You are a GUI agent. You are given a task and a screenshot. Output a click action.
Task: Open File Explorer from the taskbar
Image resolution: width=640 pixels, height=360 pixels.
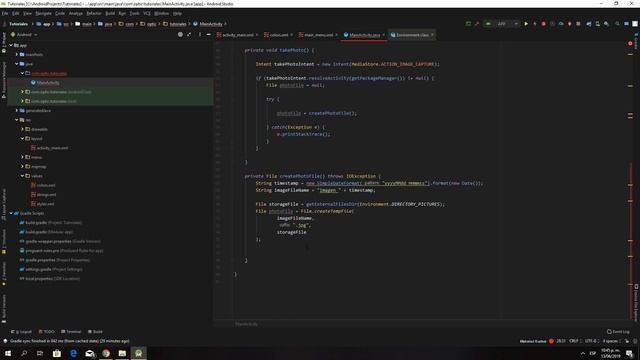122,353
